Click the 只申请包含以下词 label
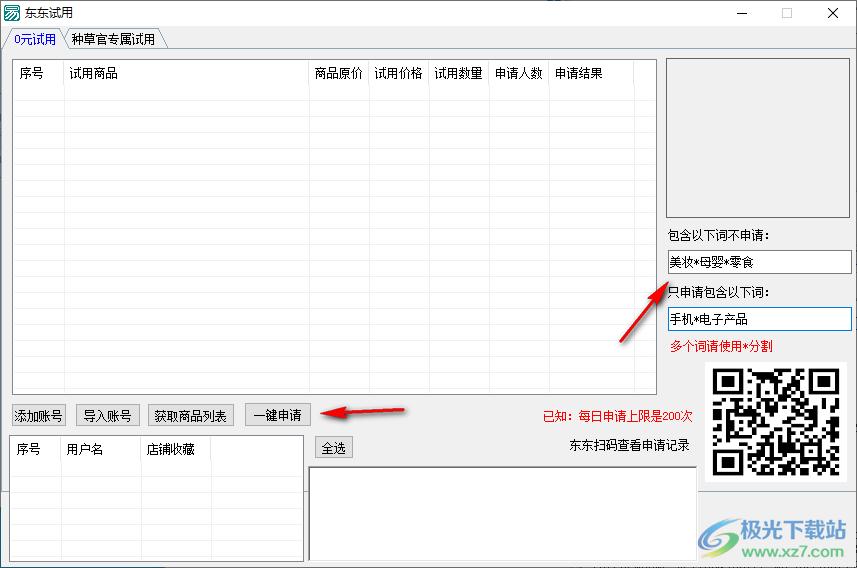The height and width of the screenshot is (568, 857). point(719,292)
